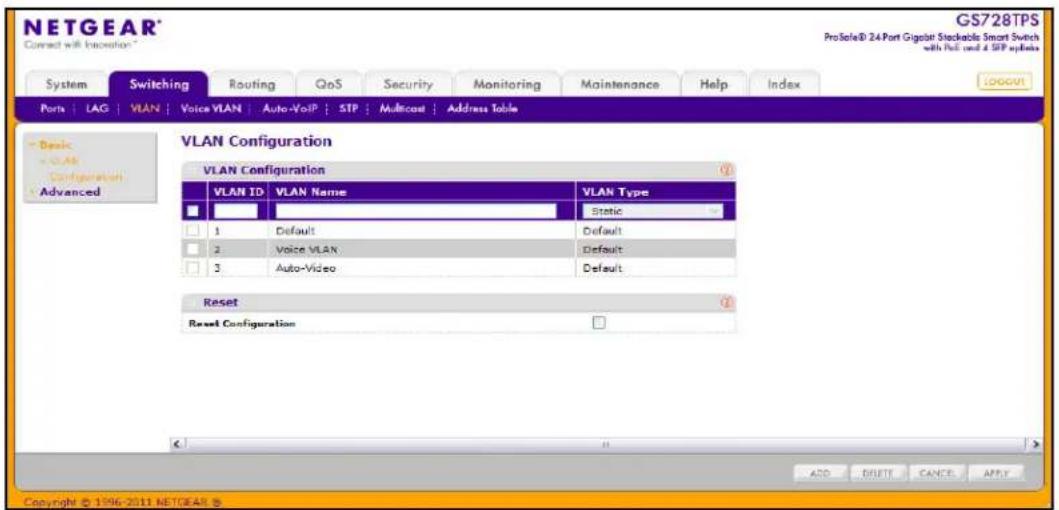
Task: Click 'Default' name cell for VLAN 1
Action: pos(421,231)
